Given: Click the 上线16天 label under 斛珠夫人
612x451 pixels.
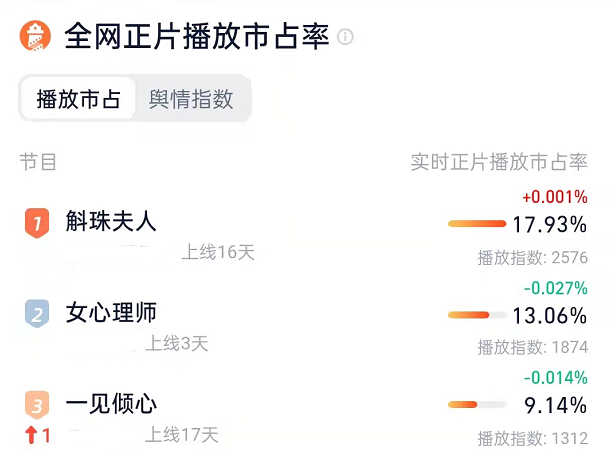Looking at the screenshot, I should 218,252.
